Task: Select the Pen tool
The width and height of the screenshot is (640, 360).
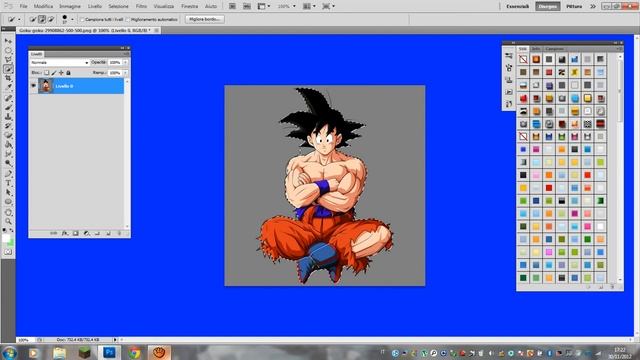Action: coord(8,174)
